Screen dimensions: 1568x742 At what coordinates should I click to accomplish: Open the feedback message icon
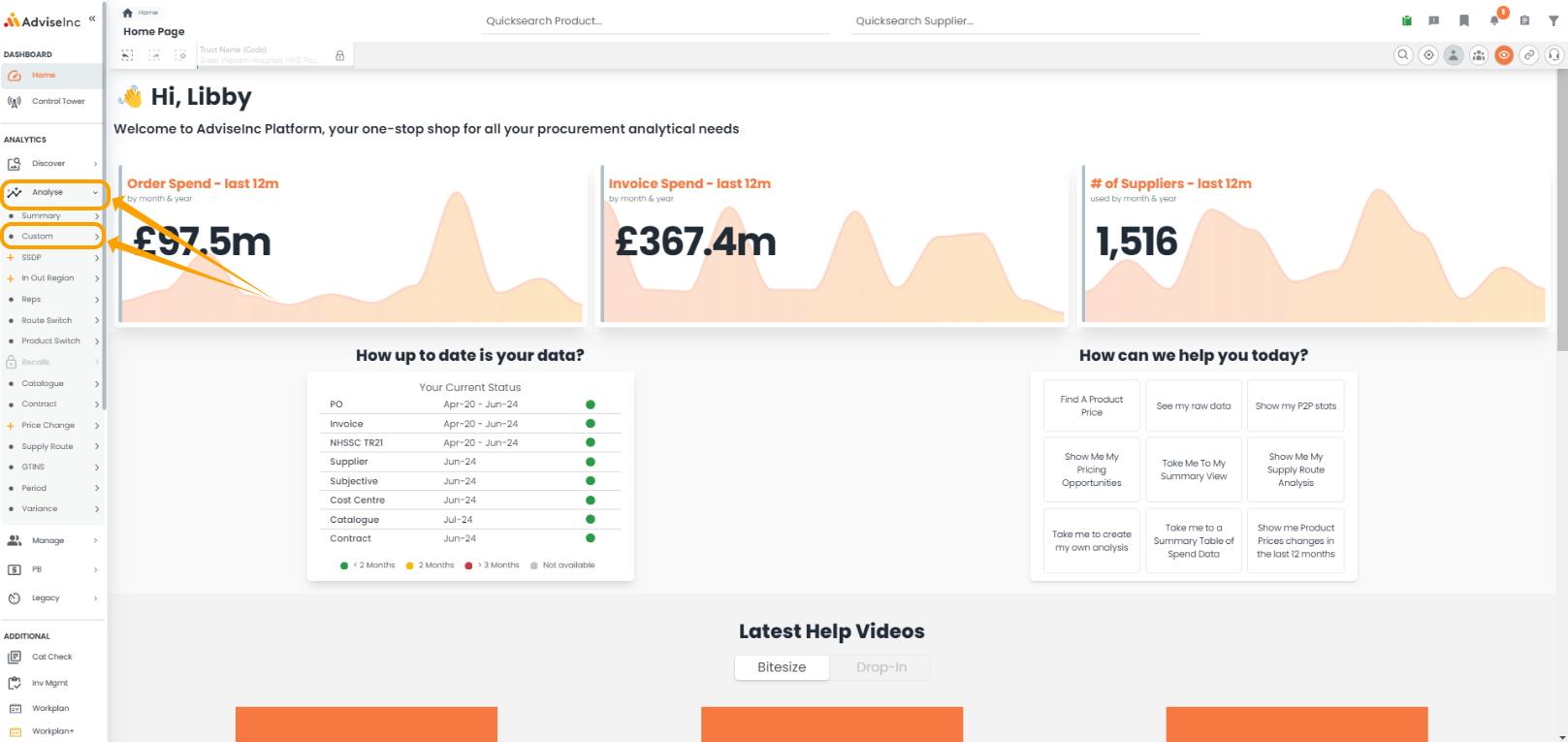[x=1434, y=20]
